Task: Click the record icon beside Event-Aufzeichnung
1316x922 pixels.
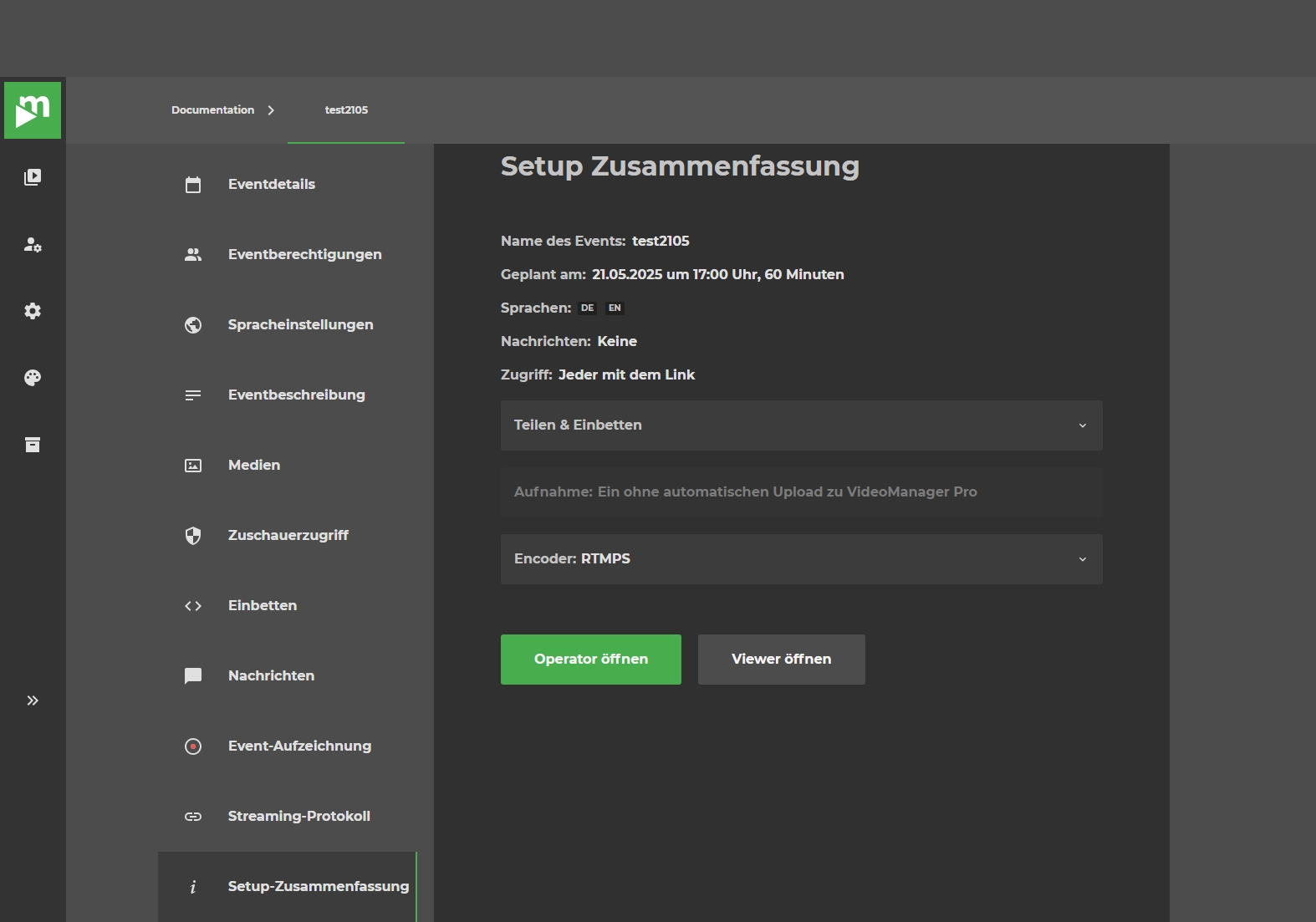Action: [x=193, y=746]
